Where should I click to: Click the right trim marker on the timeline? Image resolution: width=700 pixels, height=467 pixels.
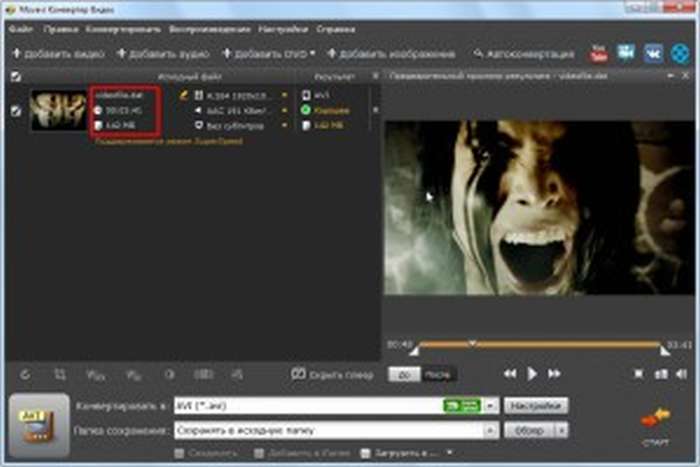[x=665, y=350]
